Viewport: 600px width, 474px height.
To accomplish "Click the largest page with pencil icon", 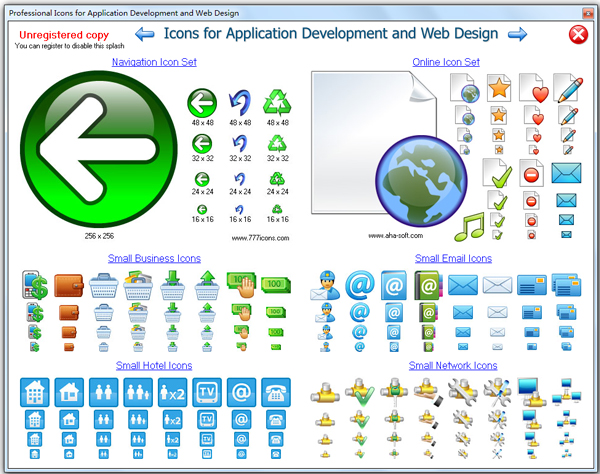I will click(569, 88).
